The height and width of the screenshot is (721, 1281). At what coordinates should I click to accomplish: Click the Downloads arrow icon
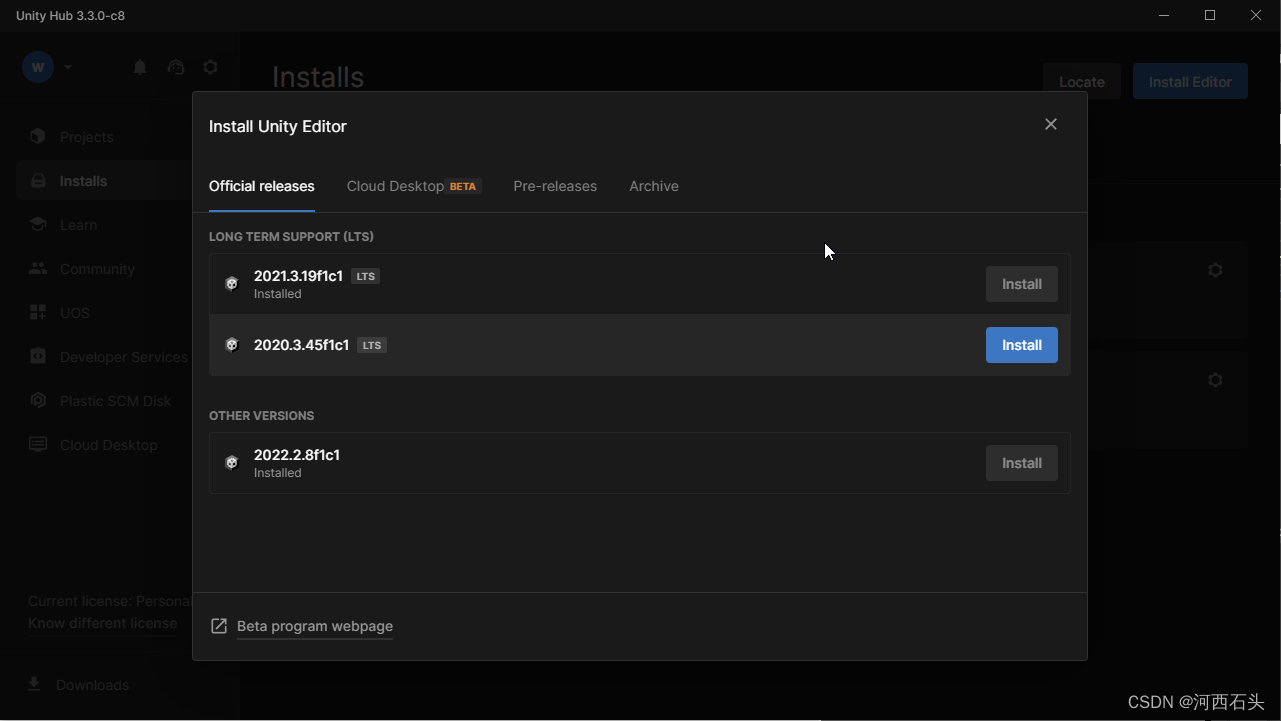tap(34, 684)
